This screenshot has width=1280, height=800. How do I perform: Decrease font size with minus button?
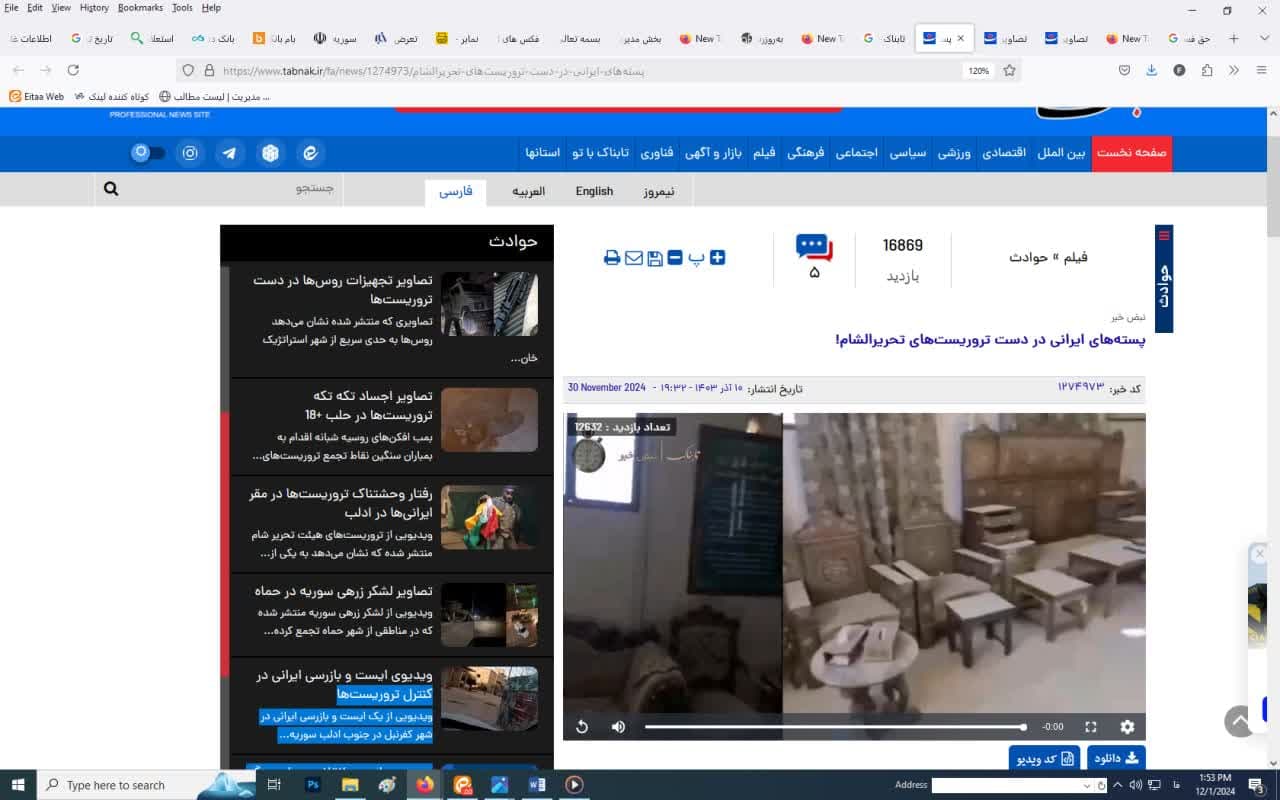click(675, 257)
